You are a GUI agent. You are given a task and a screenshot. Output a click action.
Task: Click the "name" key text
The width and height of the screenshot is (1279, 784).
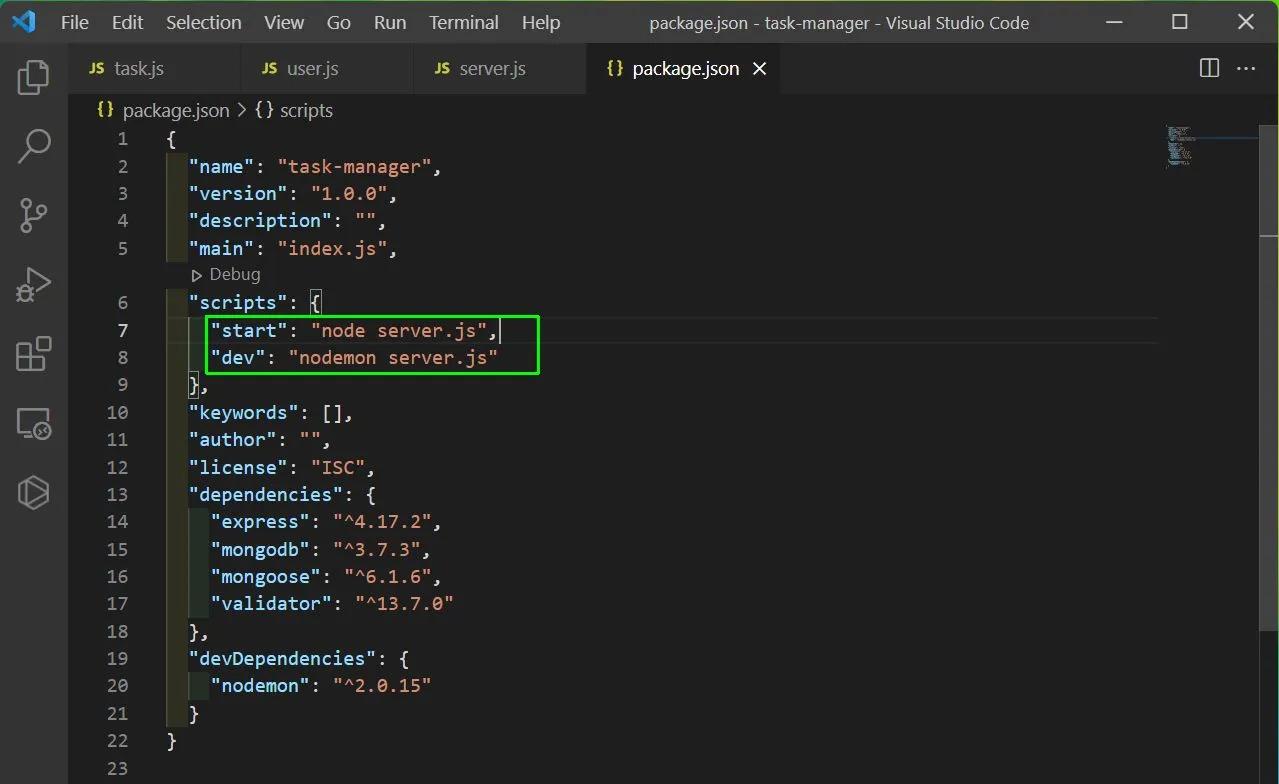point(222,166)
